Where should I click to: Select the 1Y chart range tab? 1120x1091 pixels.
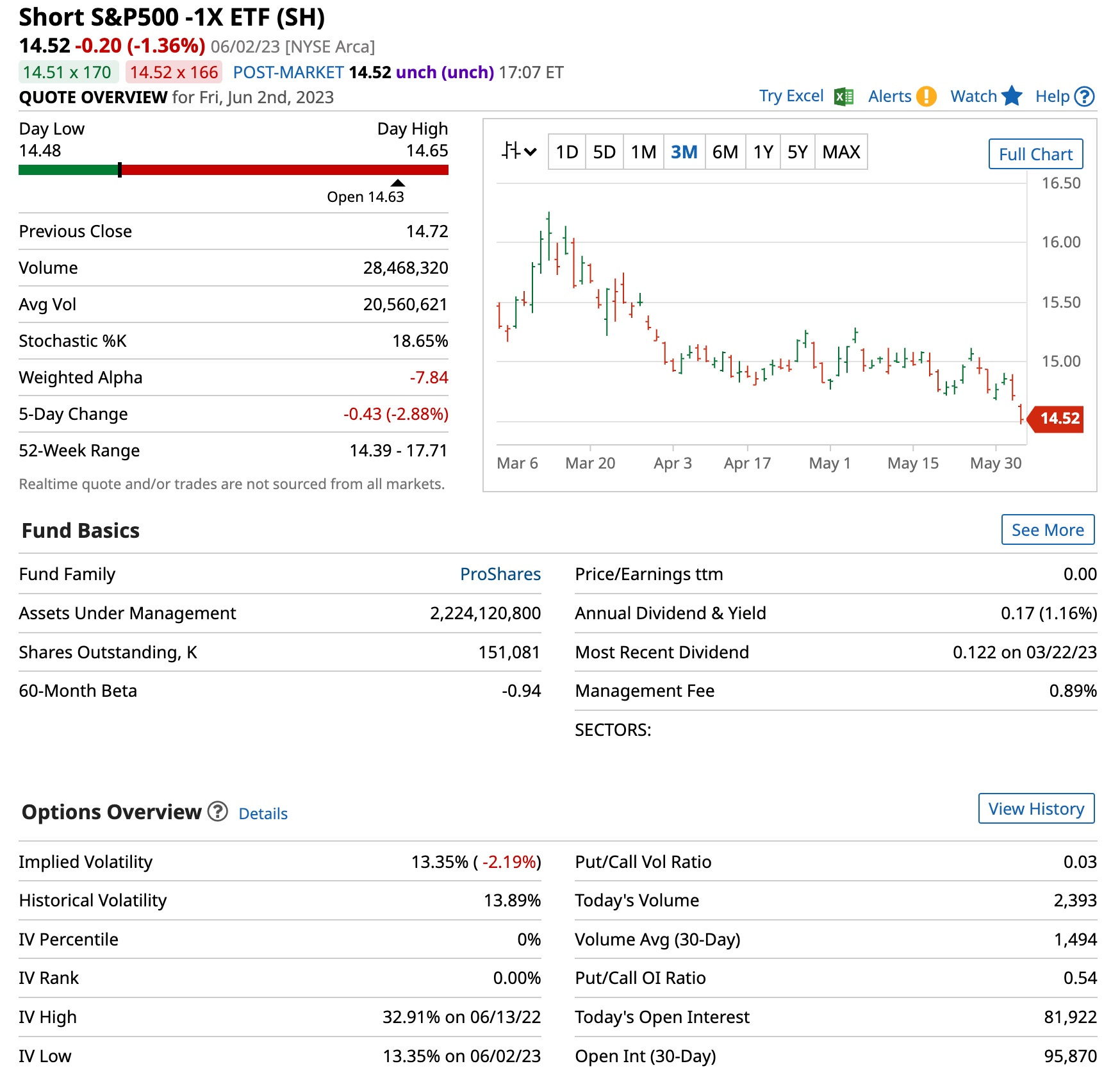click(763, 152)
